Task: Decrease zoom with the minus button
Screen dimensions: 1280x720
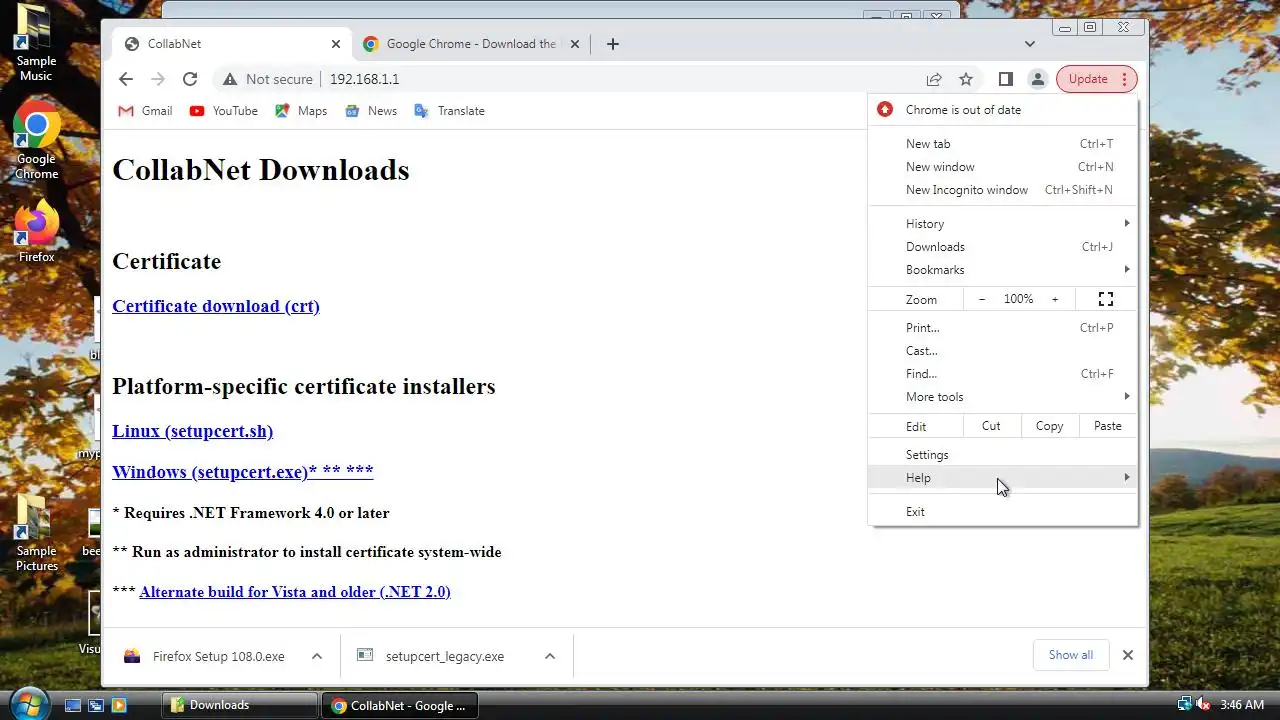Action: 982,299
